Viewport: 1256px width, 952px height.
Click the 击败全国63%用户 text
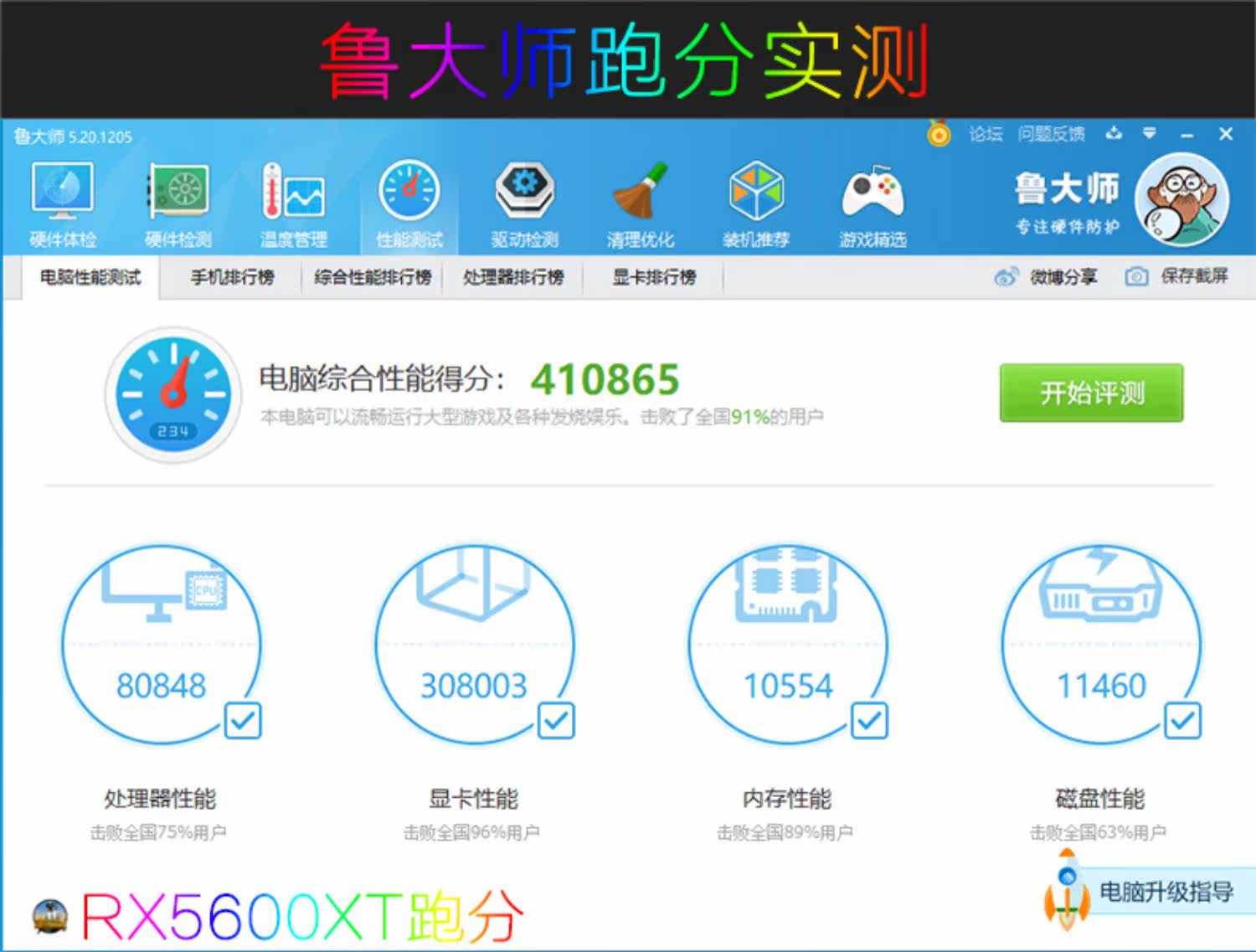pos(1098,833)
